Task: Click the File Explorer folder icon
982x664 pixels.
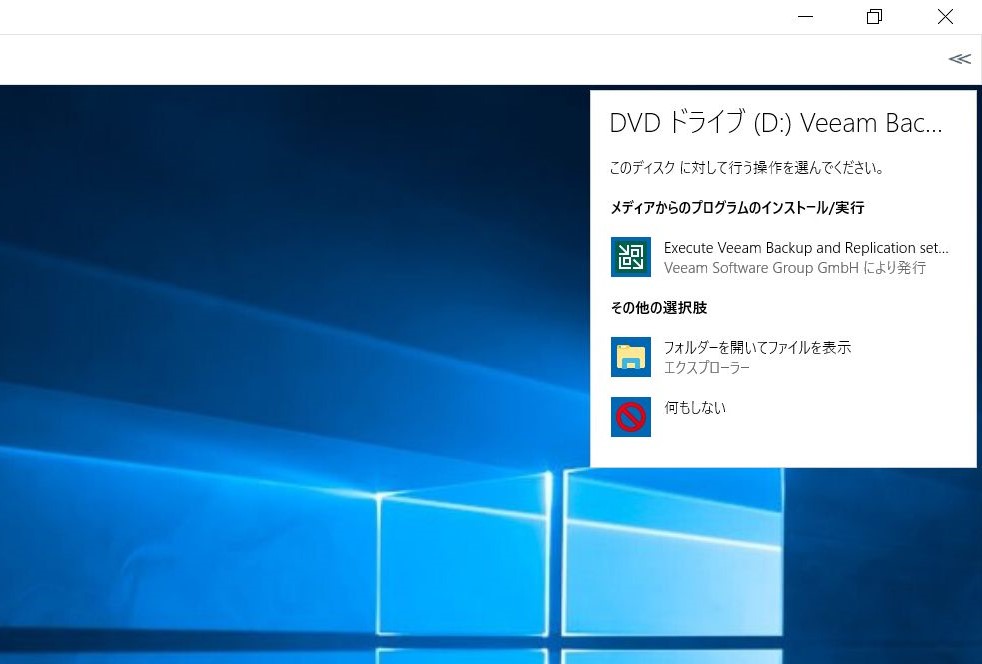Action: (x=631, y=357)
